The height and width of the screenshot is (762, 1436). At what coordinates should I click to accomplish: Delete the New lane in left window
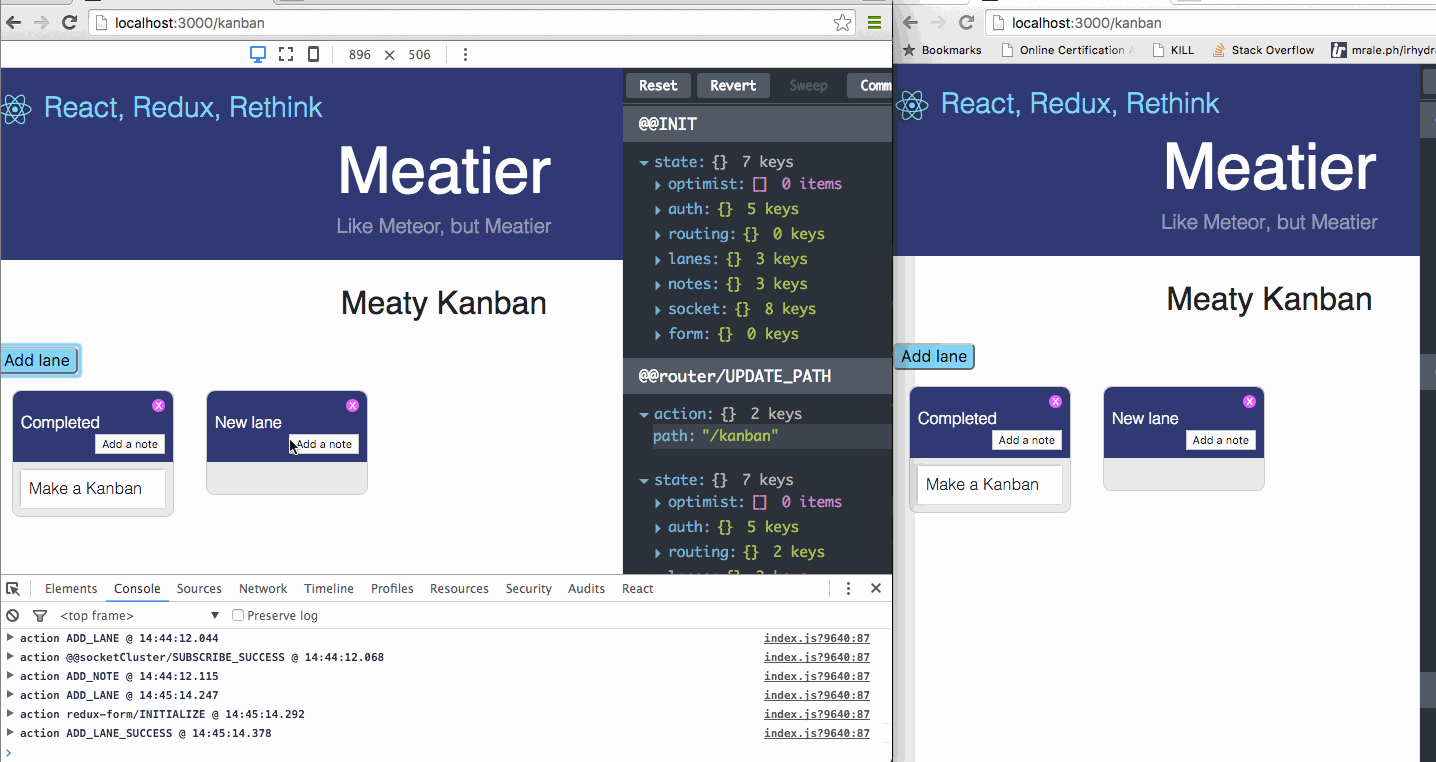tap(352, 405)
